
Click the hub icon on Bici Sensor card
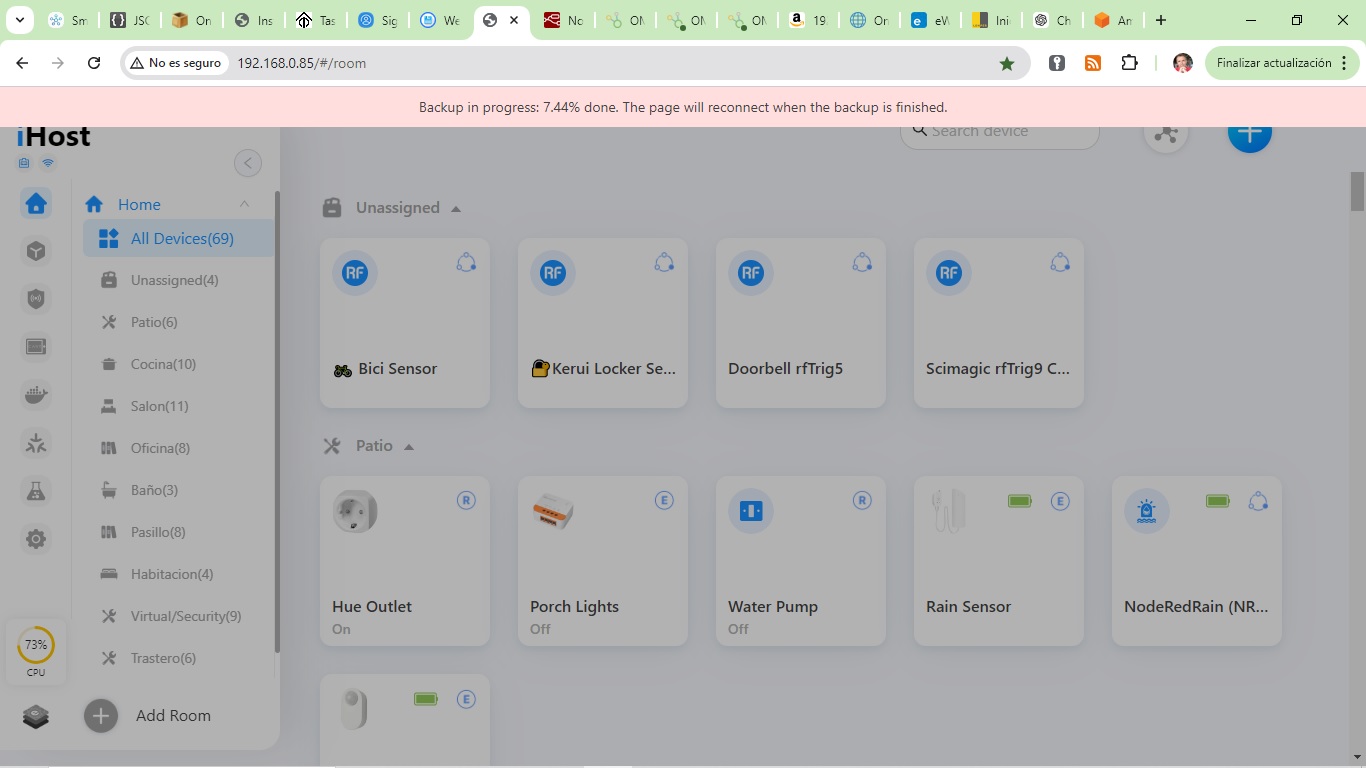tap(466, 262)
